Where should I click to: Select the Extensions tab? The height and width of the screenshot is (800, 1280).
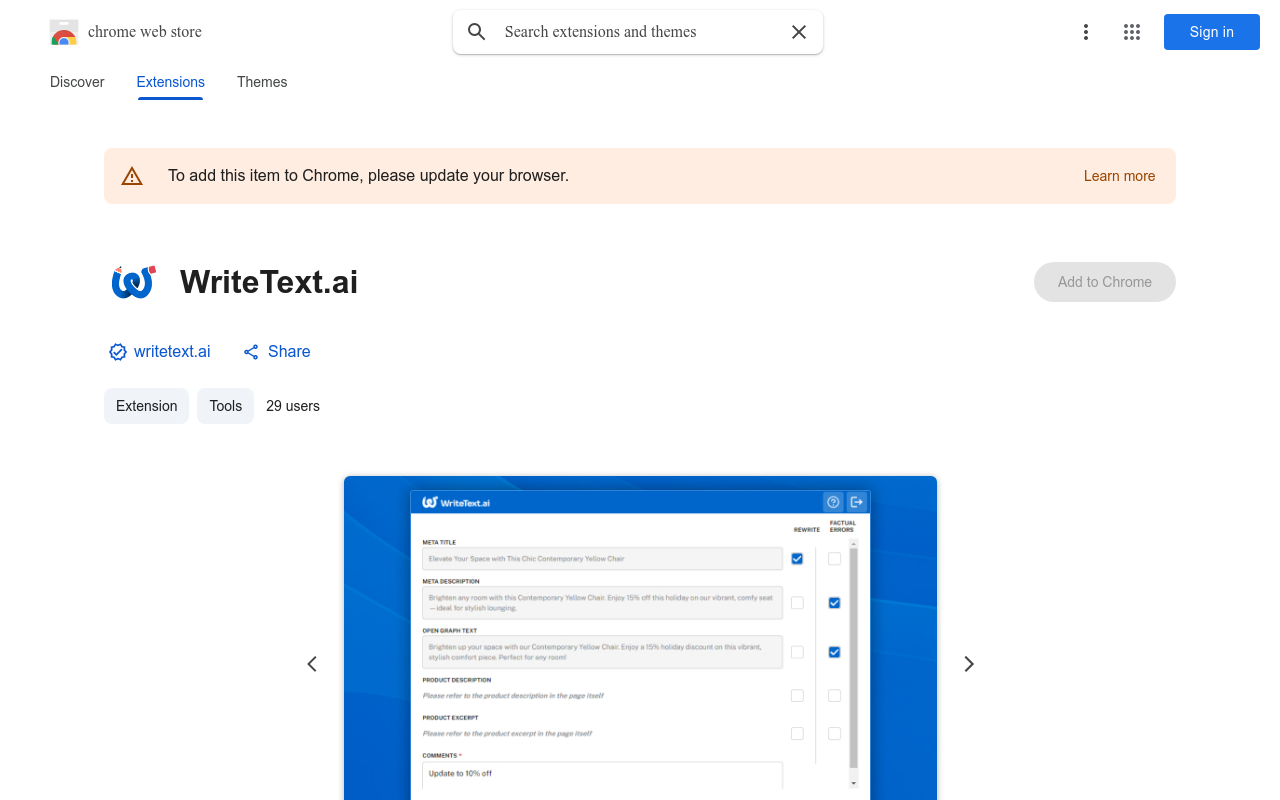tap(171, 82)
